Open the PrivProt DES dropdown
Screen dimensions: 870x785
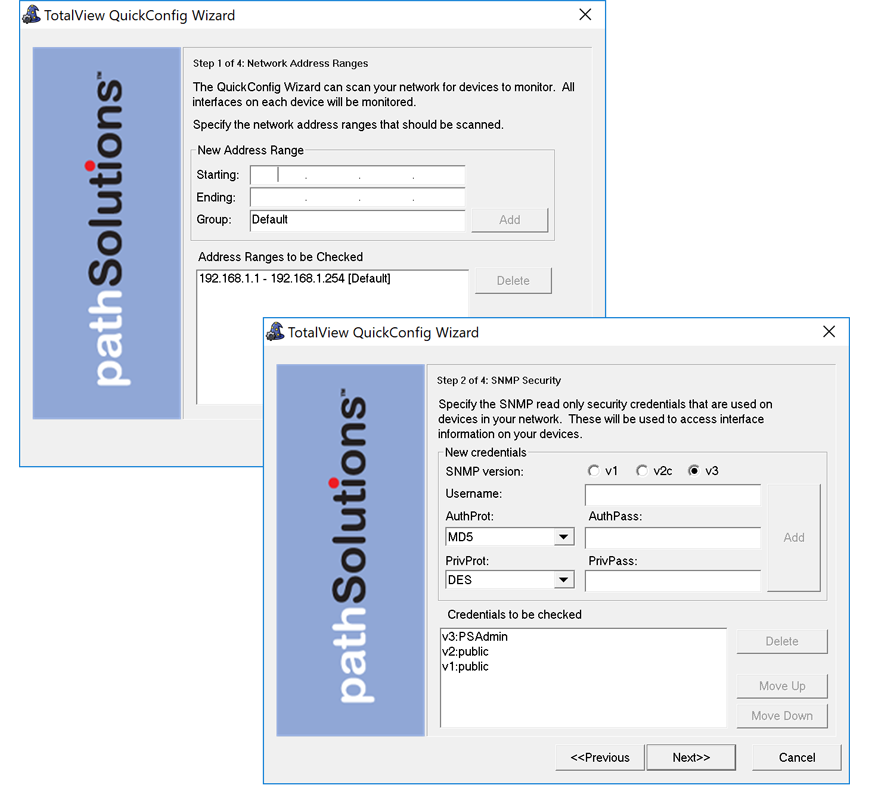pyautogui.click(x=564, y=580)
